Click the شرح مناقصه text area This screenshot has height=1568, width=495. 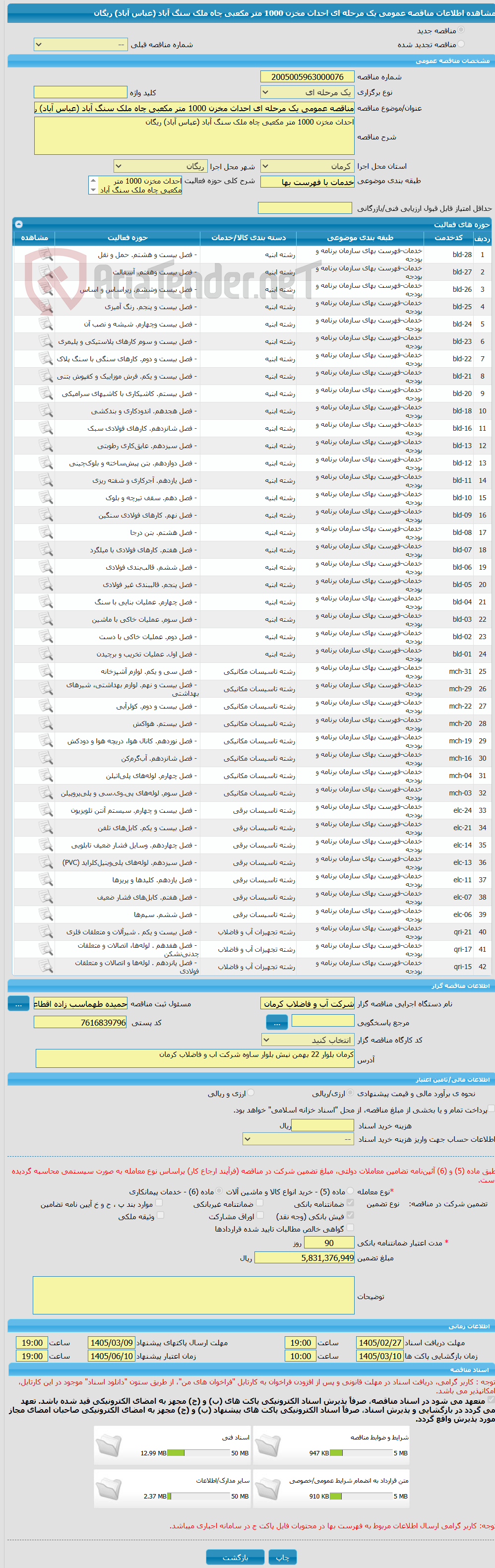tap(194, 135)
